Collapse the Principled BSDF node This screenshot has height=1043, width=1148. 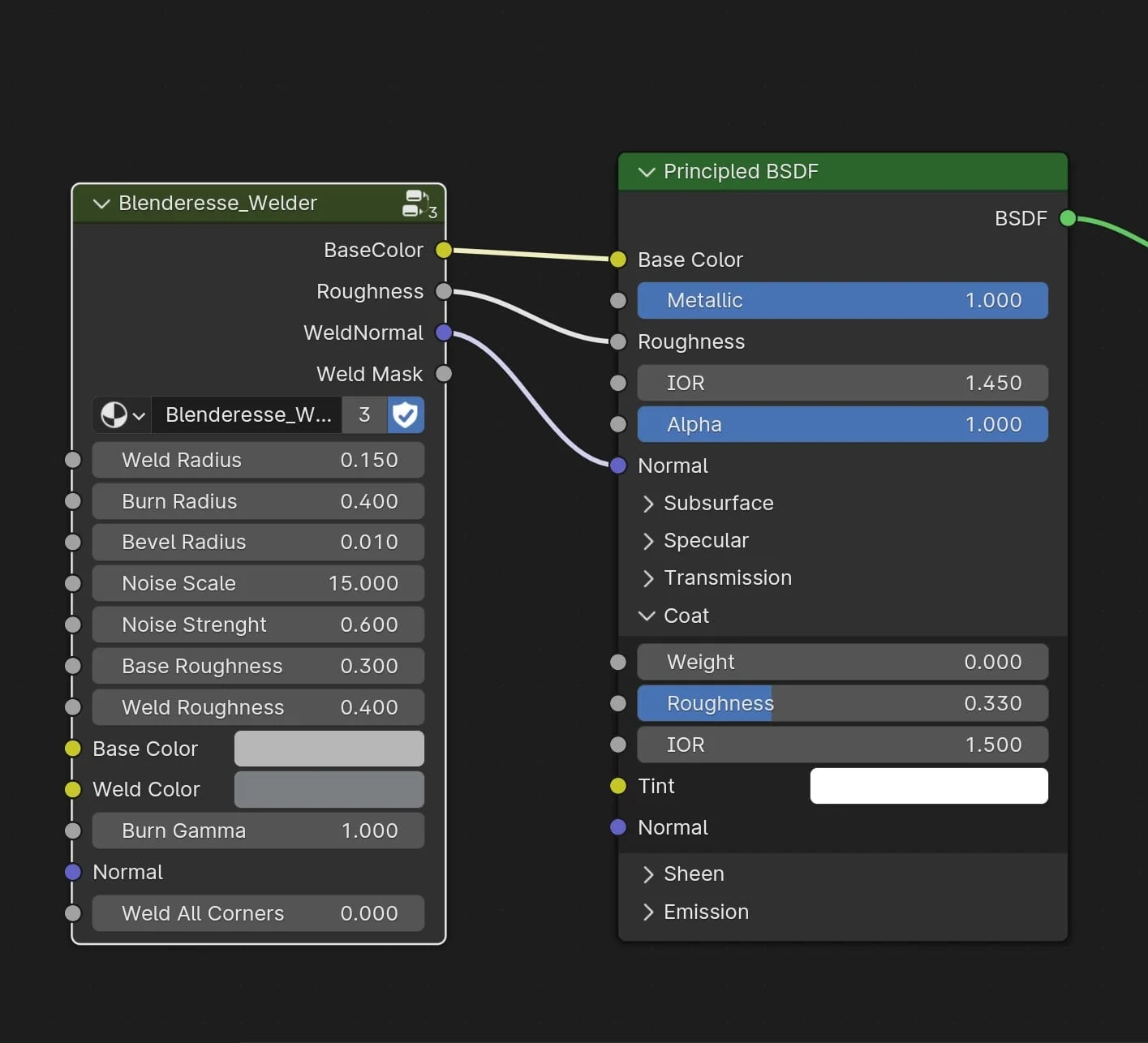(x=647, y=172)
